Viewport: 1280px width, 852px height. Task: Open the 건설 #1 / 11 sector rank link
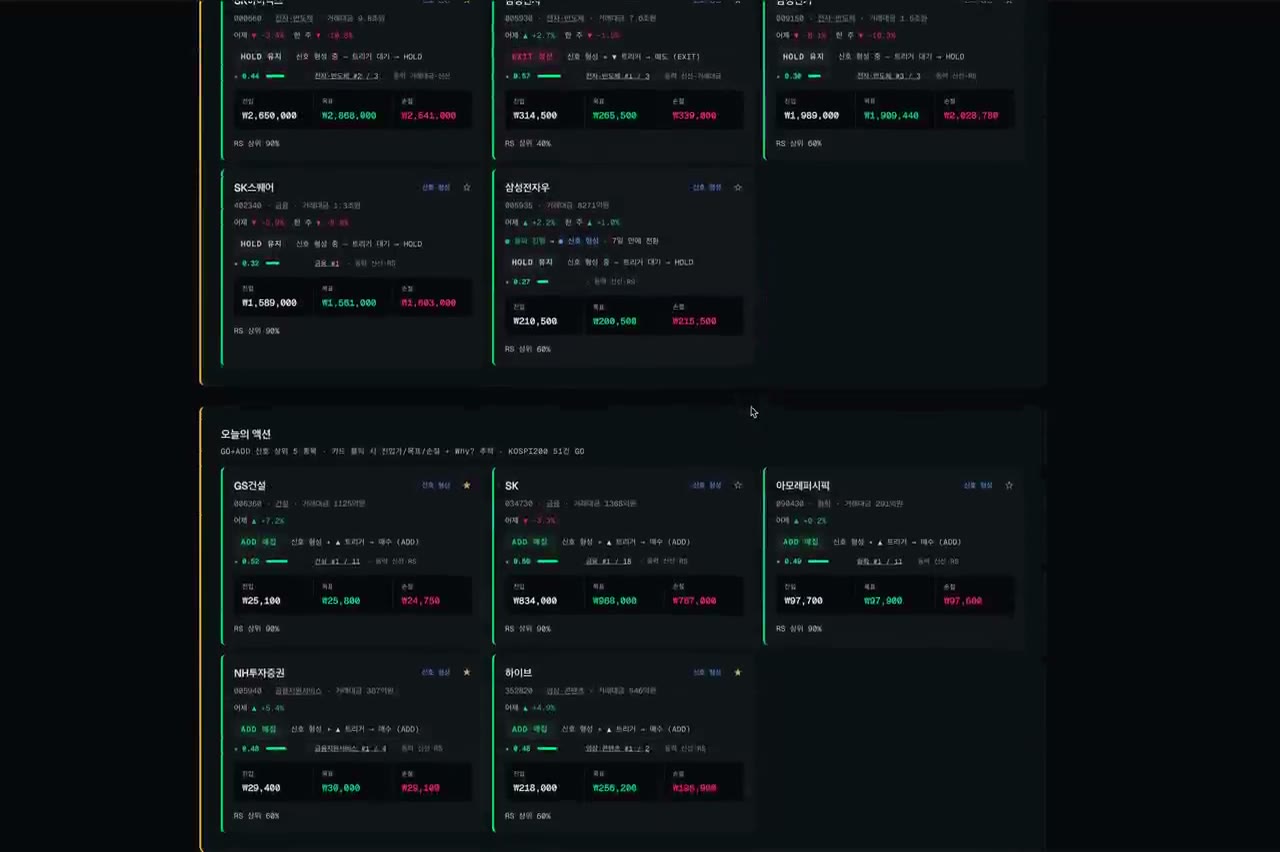click(x=337, y=561)
